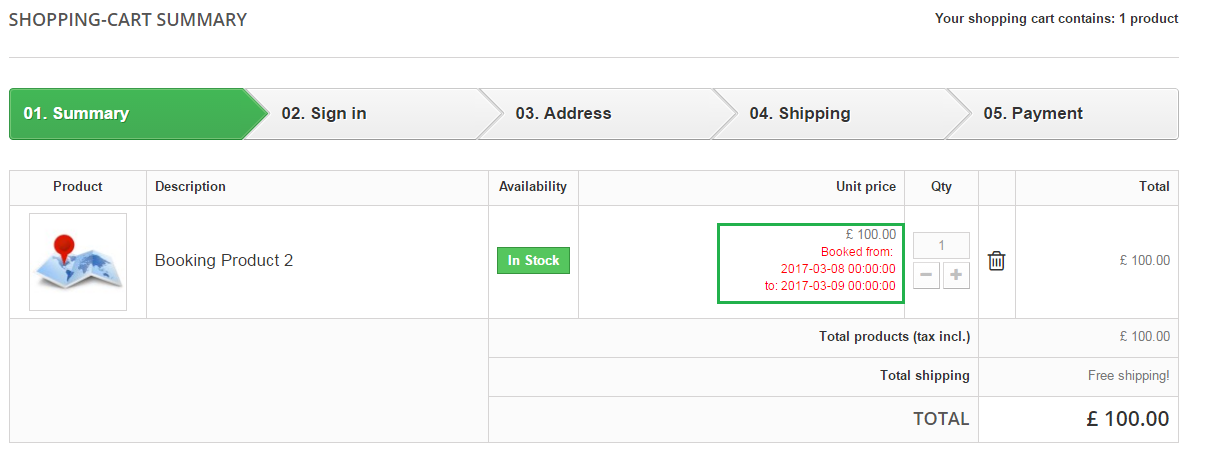
Task: Click the booked from date text
Action: point(838,269)
